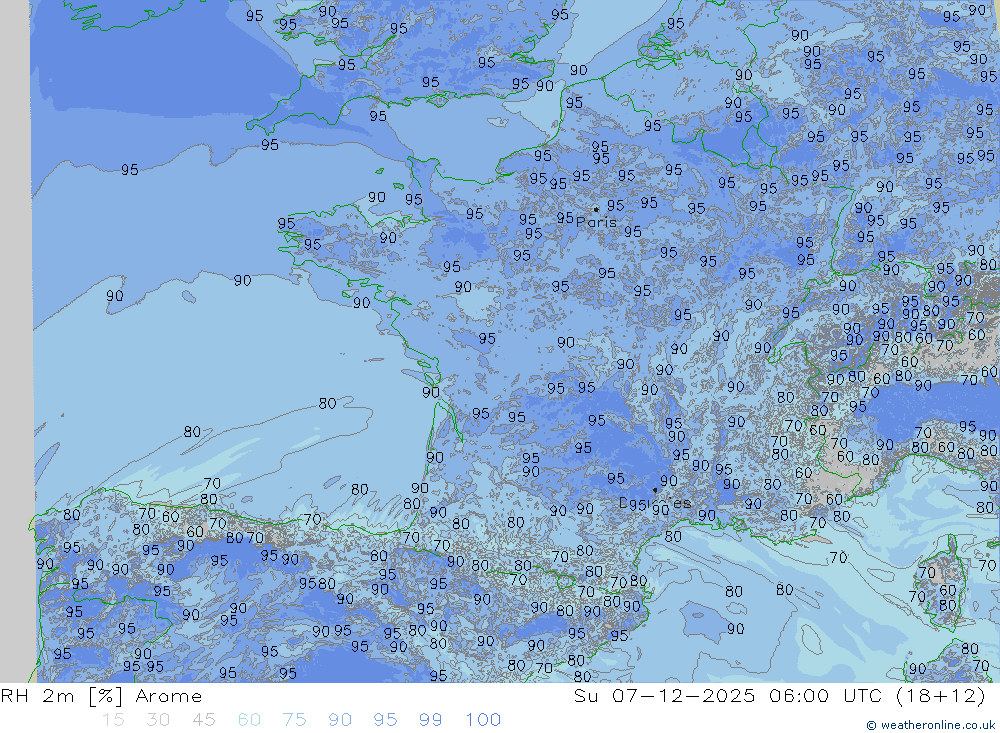
Task: Click the date 'Su 07-12-2025 06:00 UTC (18+12)'
Action: click(780, 696)
